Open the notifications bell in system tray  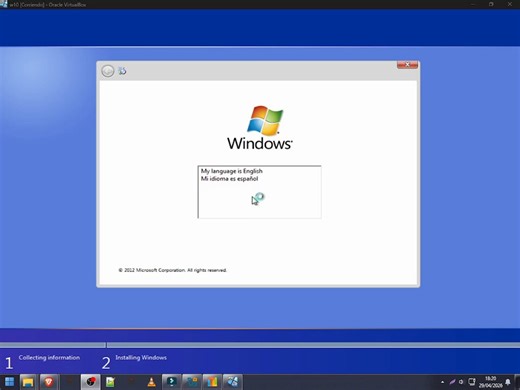[508, 382]
